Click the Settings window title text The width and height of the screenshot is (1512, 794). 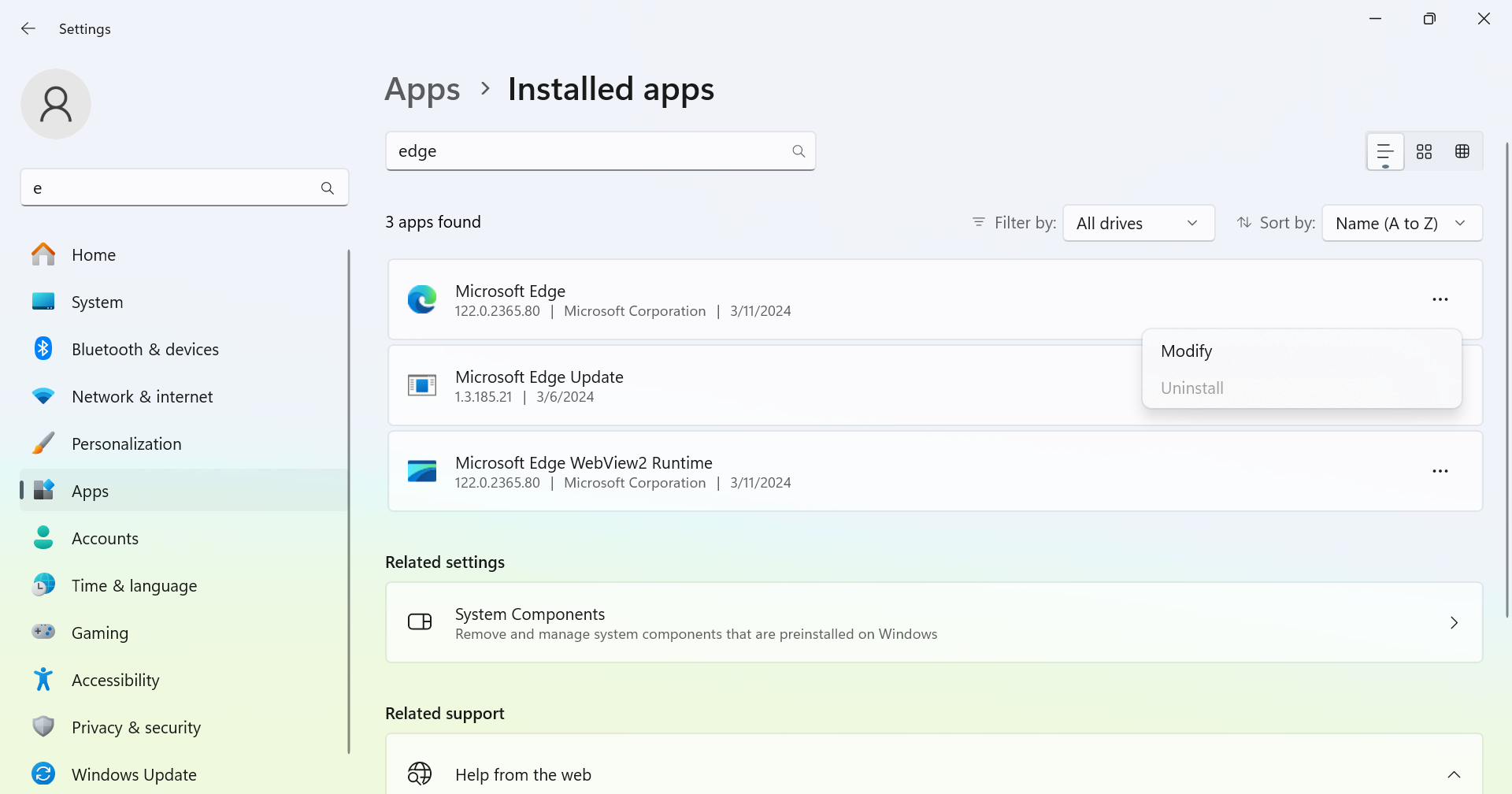point(84,29)
